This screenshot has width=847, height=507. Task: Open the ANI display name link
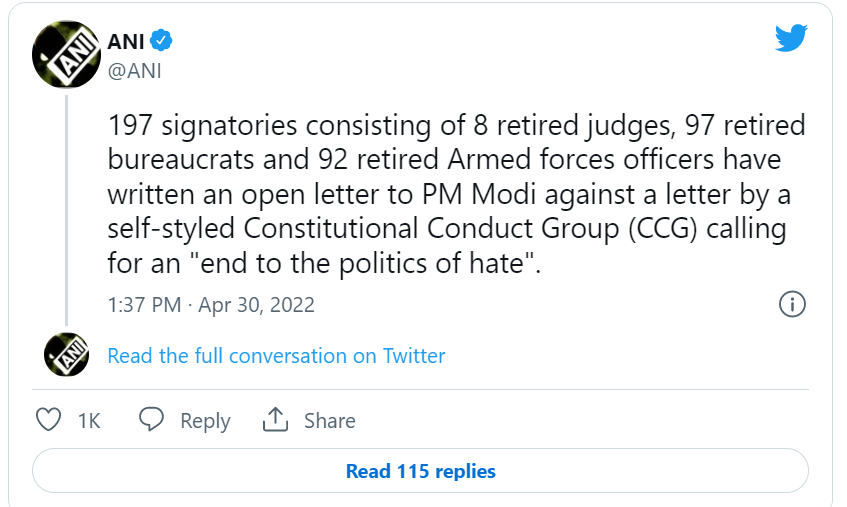[126, 41]
